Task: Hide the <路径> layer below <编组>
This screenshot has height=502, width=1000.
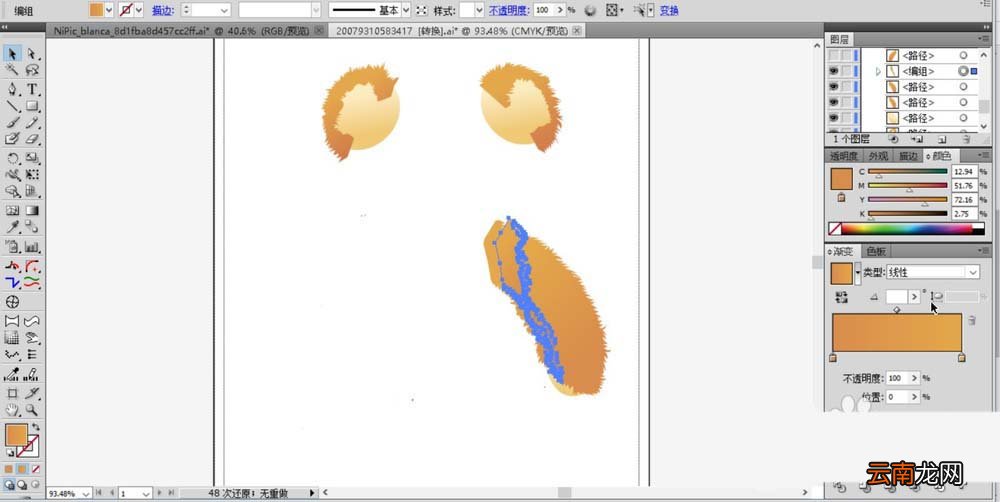Action: pos(833,87)
